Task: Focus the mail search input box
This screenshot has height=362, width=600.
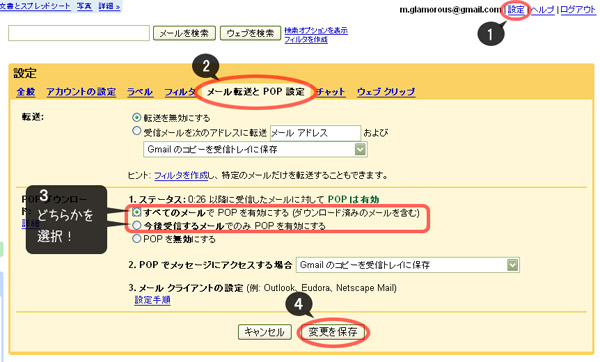Action: click(79, 33)
